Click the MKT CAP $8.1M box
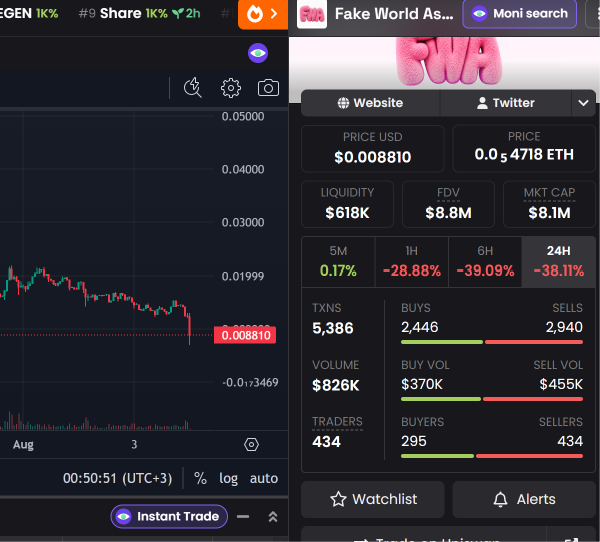Screen dimensions: 600x542 click(549, 204)
